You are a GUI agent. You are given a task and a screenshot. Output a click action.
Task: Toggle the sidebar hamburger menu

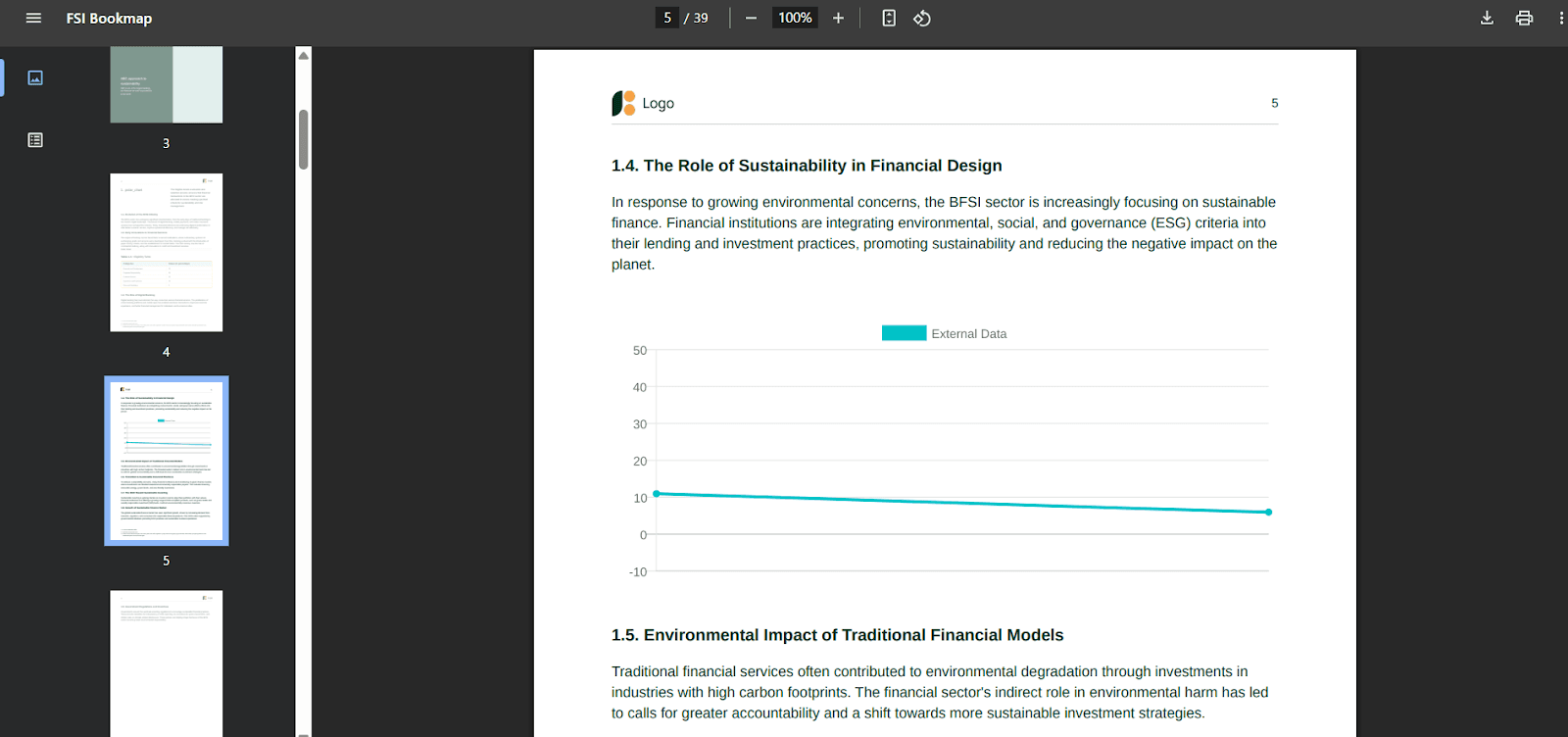click(33, 18)
